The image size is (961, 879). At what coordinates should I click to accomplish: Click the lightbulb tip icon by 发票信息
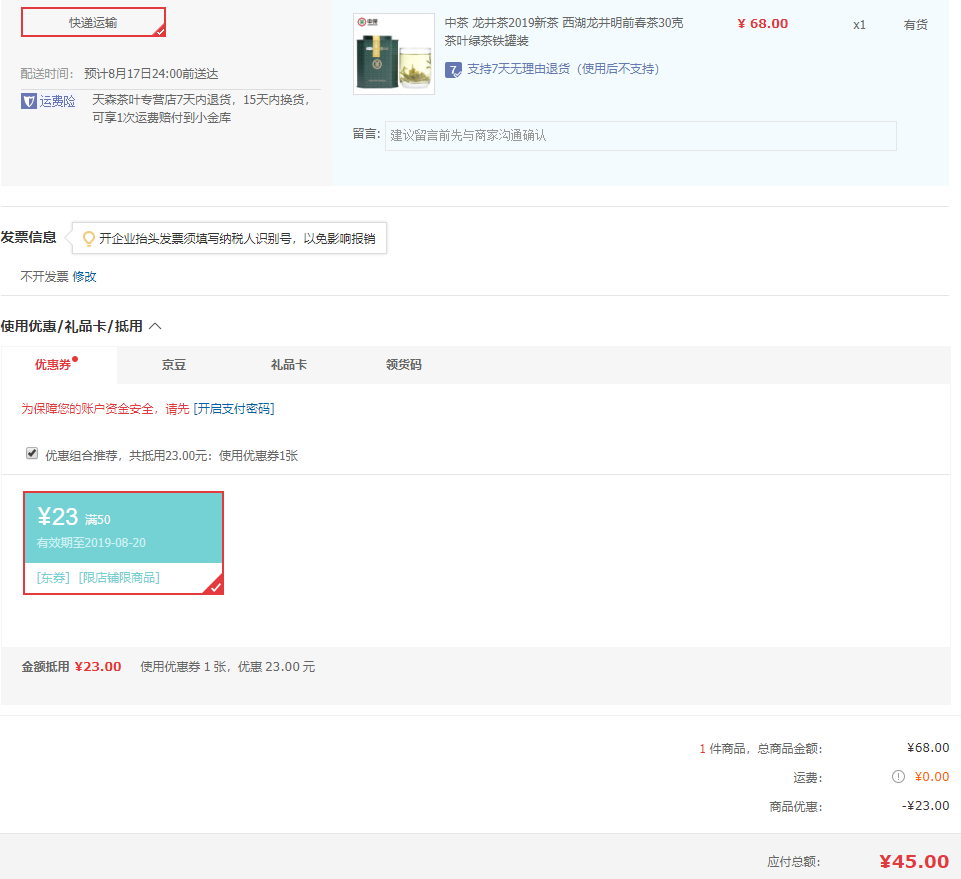(89, 238)
